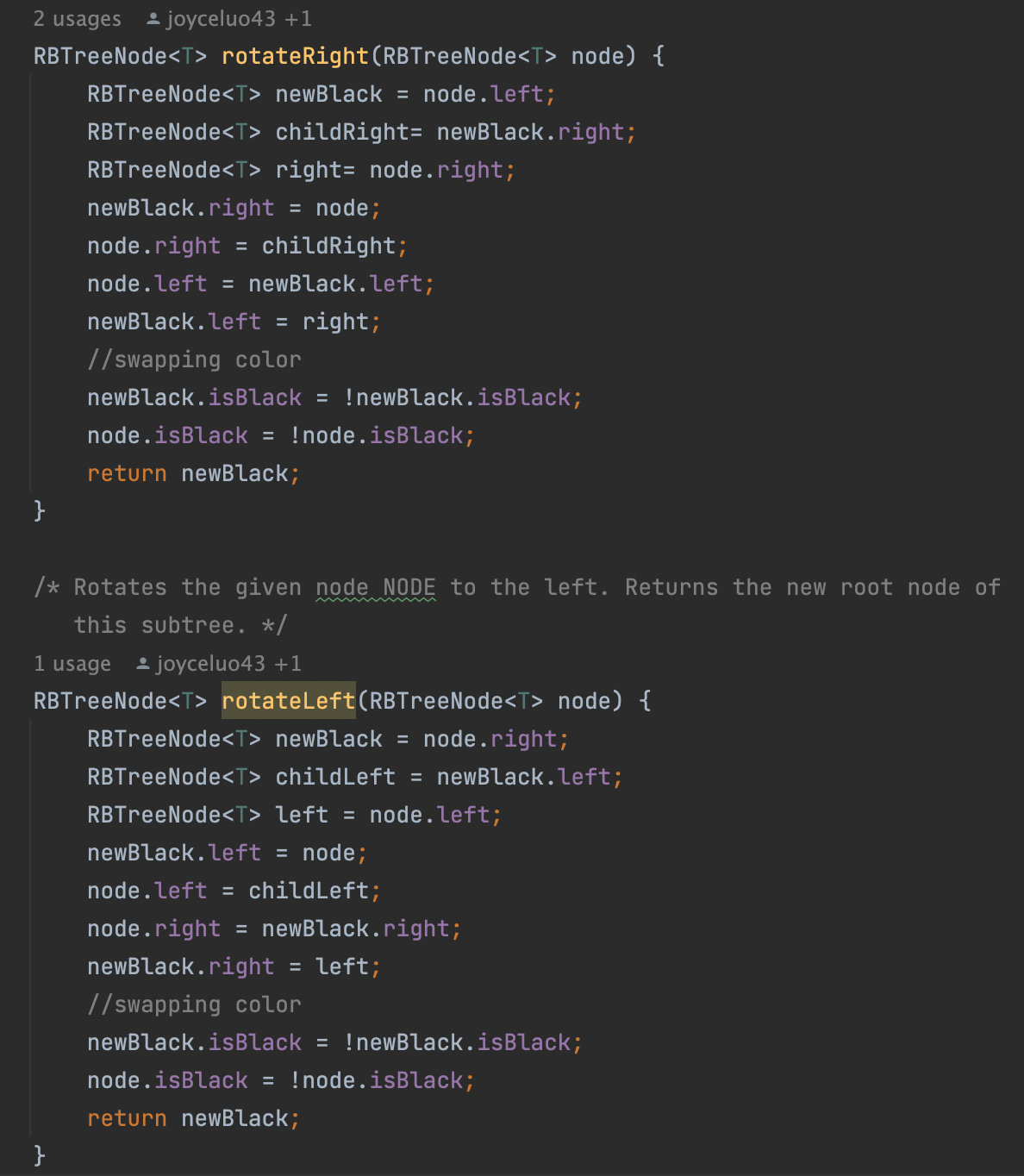
Task: Click the opening brace after rotateRight signature
Action: [659, 57]
